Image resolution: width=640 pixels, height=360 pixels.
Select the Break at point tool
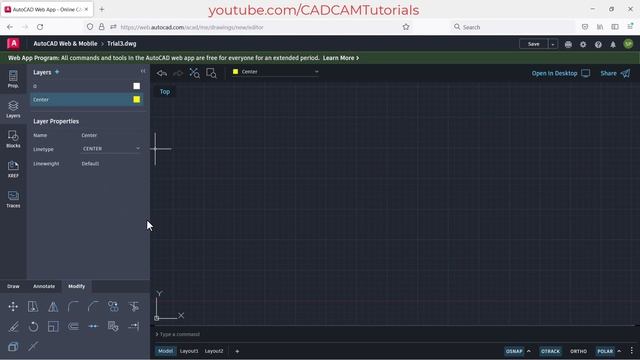pos(93,327)
